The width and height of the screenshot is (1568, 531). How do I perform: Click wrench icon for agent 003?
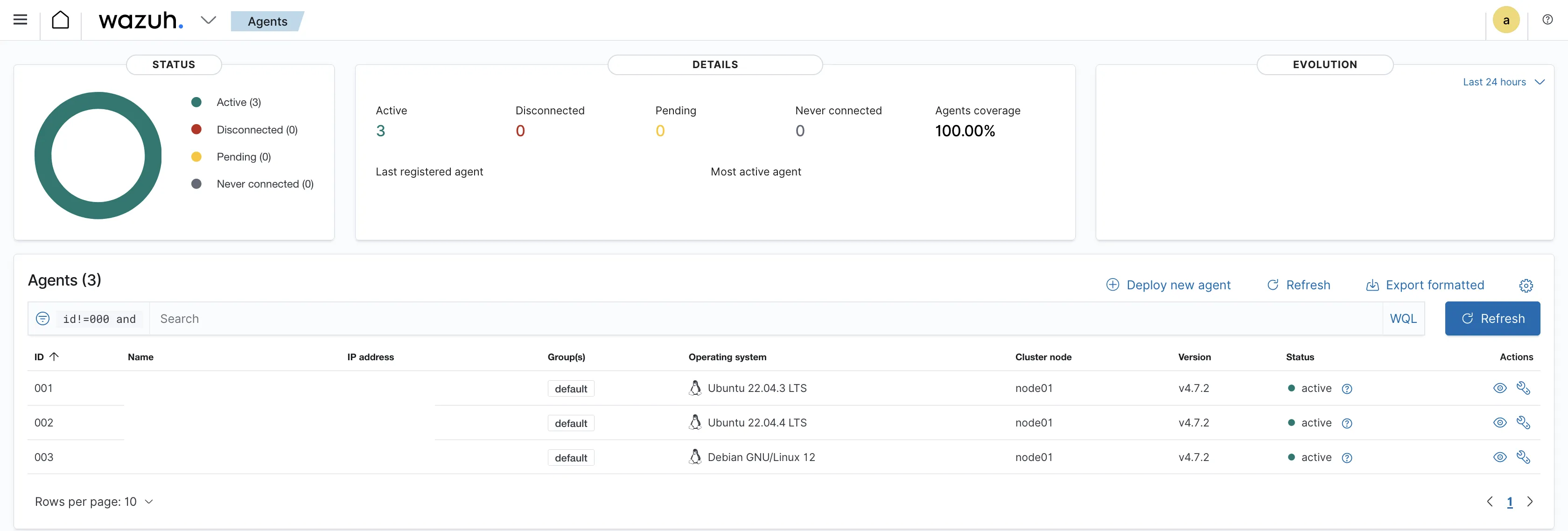coord(1523,457)
